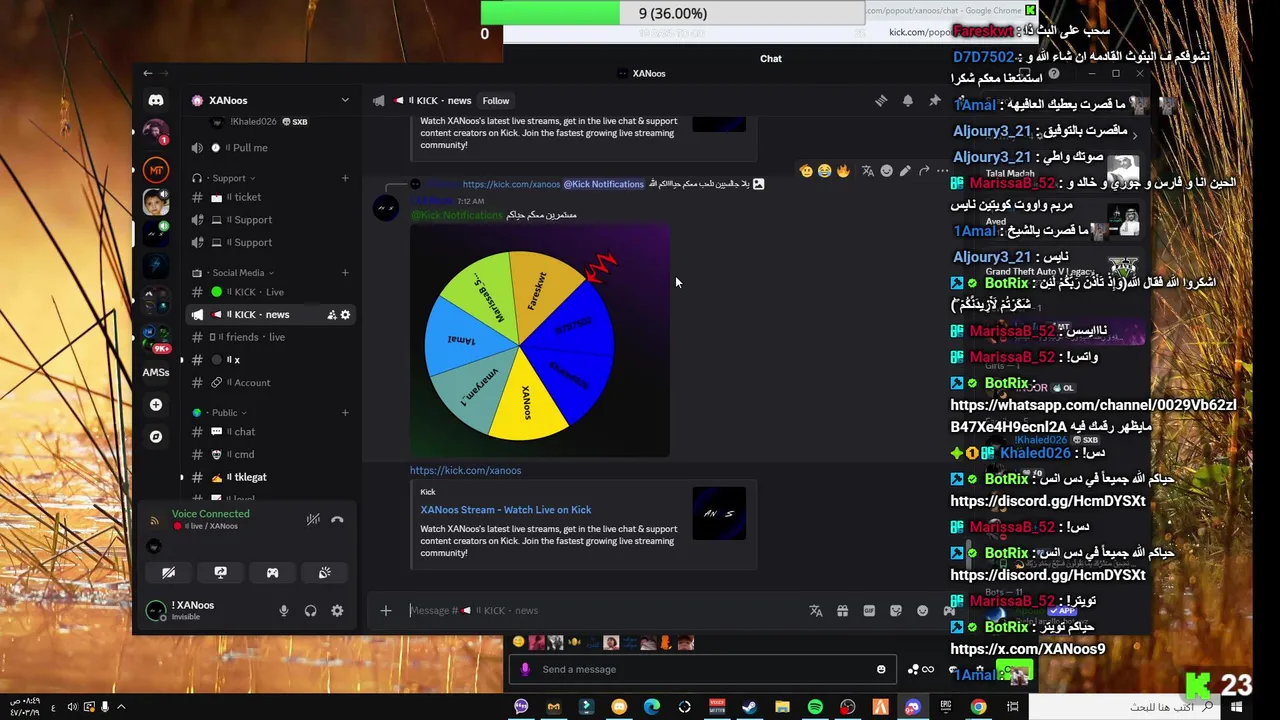The width and height of the screenshot is (1280, 720).
Task: Create channel in Social Media category
Action: click(x=345, y=273)
